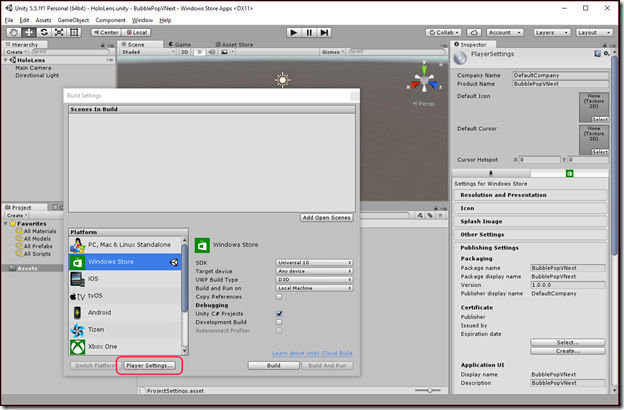Screen dimensions: 624x410
Task: Open the Edit menu
Action: 24,20
